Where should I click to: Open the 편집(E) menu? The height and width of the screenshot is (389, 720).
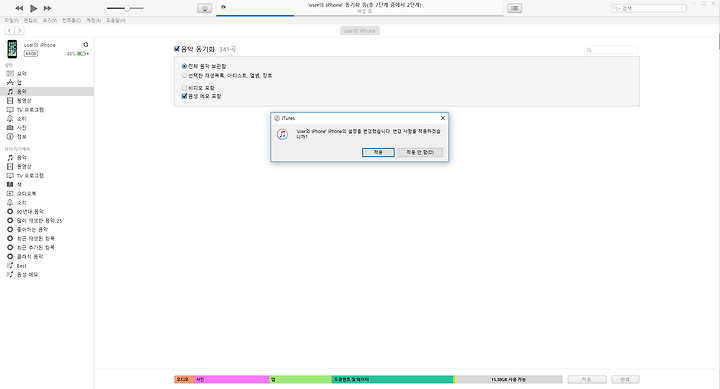[x=30, y=20]
